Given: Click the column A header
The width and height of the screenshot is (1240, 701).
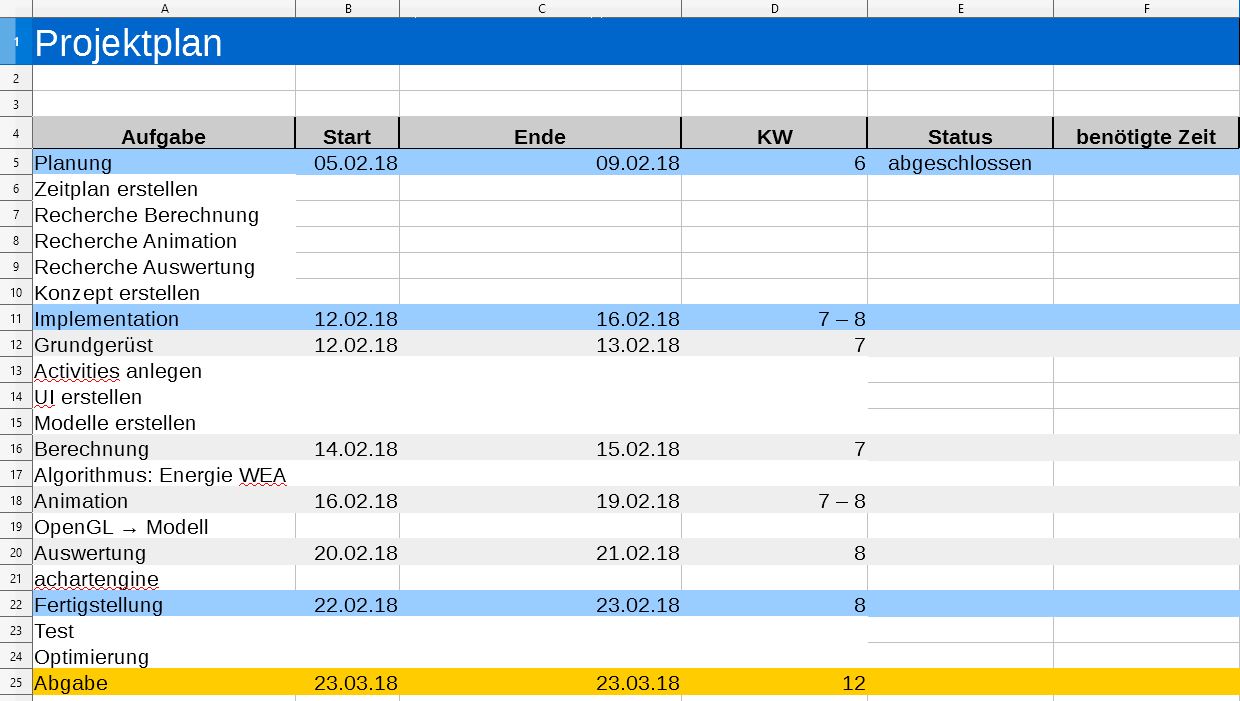Looking at the screenshot, I should (x=164, y=9).
